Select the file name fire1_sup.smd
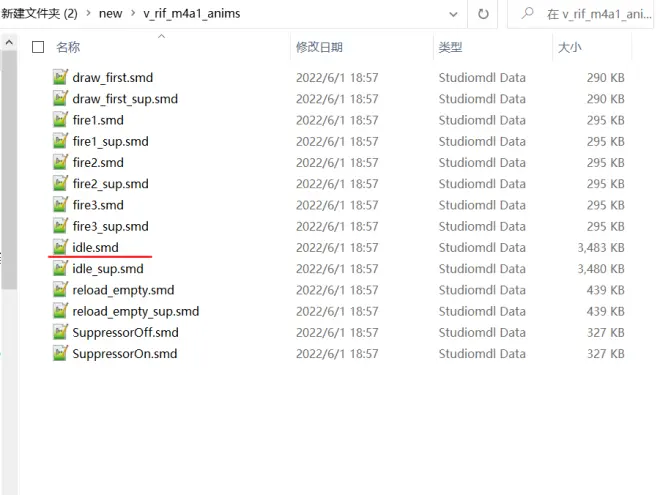Screen dimensions: 660x495 110,141
